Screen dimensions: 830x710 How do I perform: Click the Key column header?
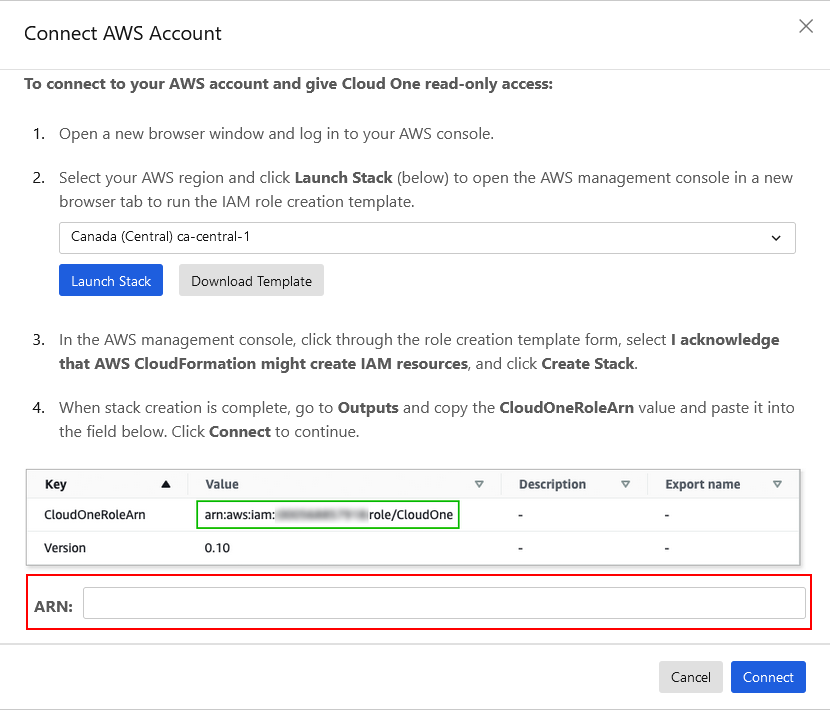(x=56, y=484)
